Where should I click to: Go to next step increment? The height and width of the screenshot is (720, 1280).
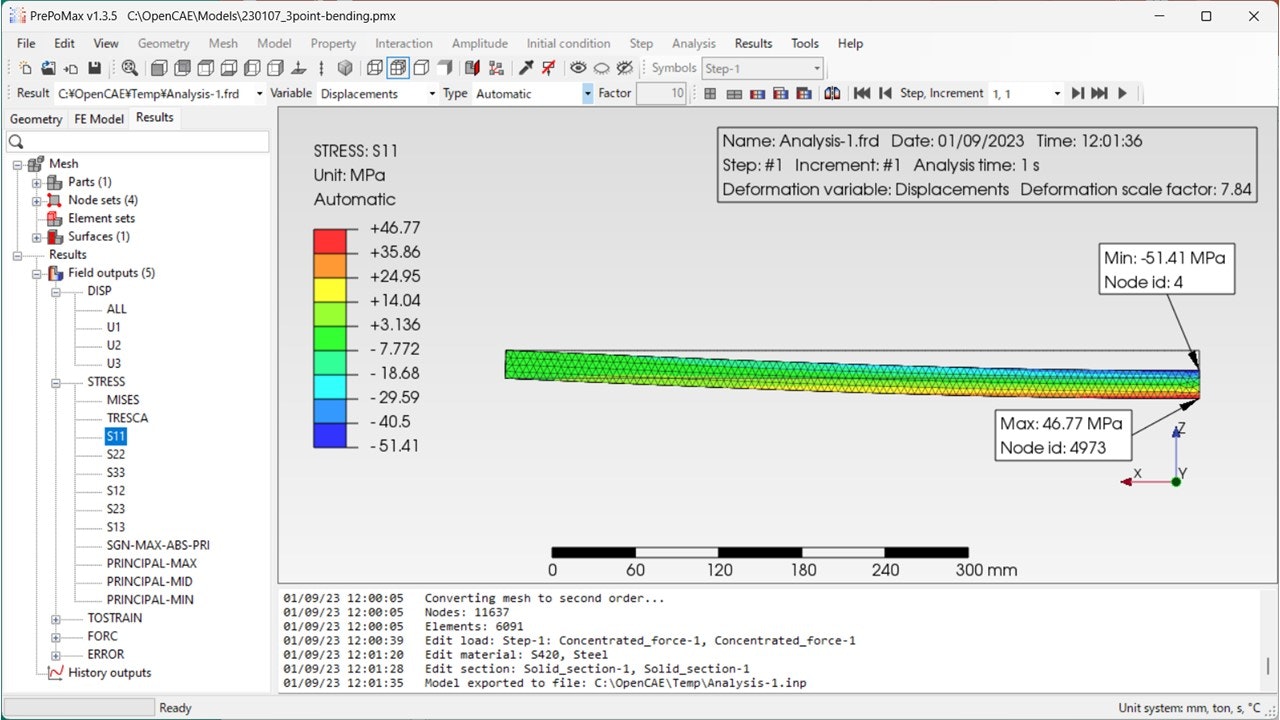tap(1077, 93)
